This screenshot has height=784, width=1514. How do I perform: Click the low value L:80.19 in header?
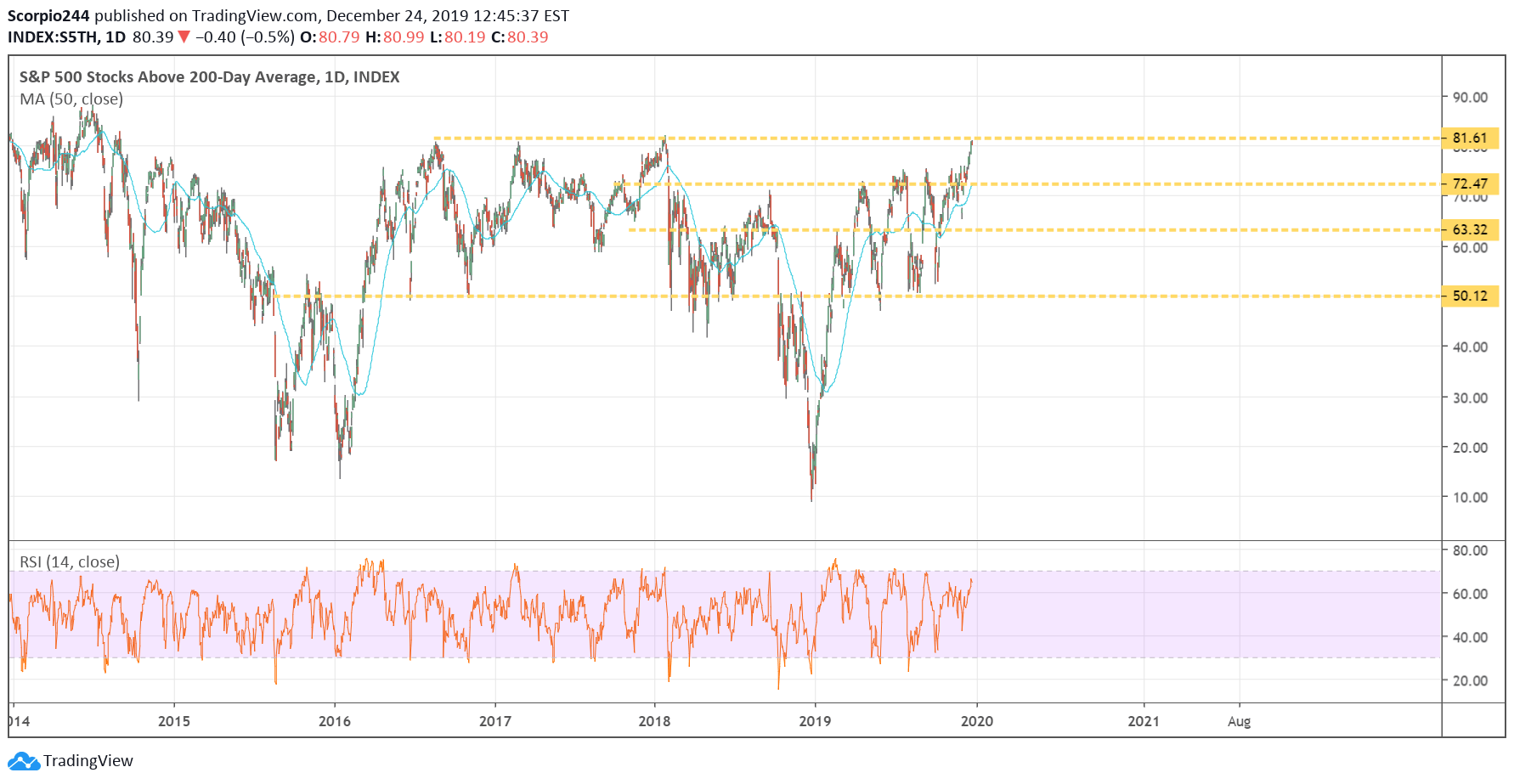457,37
